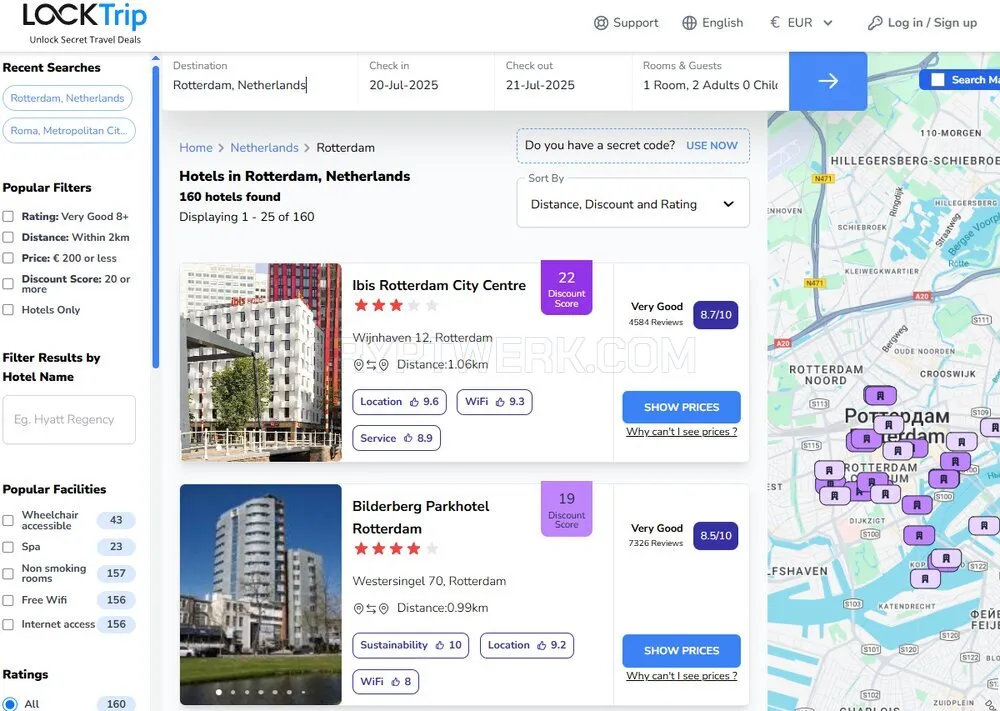Click the blue search arrow button
Image resolution: width=1000 pixels, height=711 pixels.
click(x=828, y=81)
